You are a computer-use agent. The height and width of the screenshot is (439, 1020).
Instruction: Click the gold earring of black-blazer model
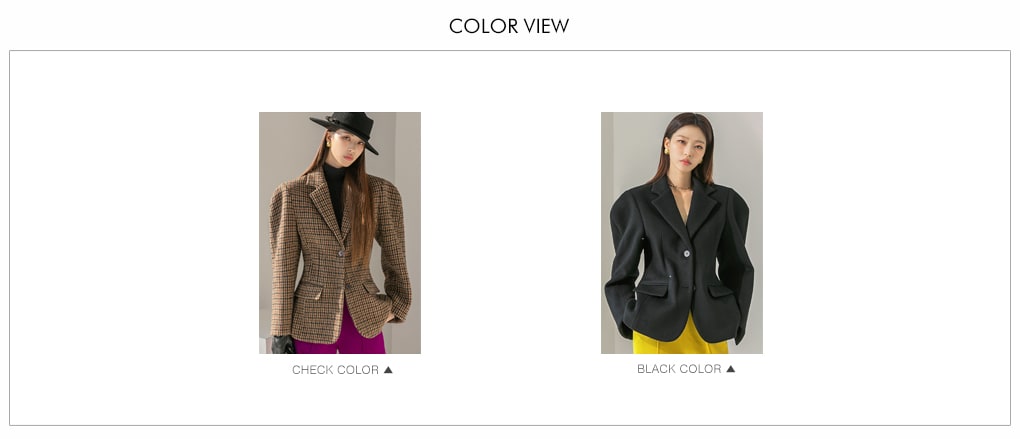tap(666, 151)
